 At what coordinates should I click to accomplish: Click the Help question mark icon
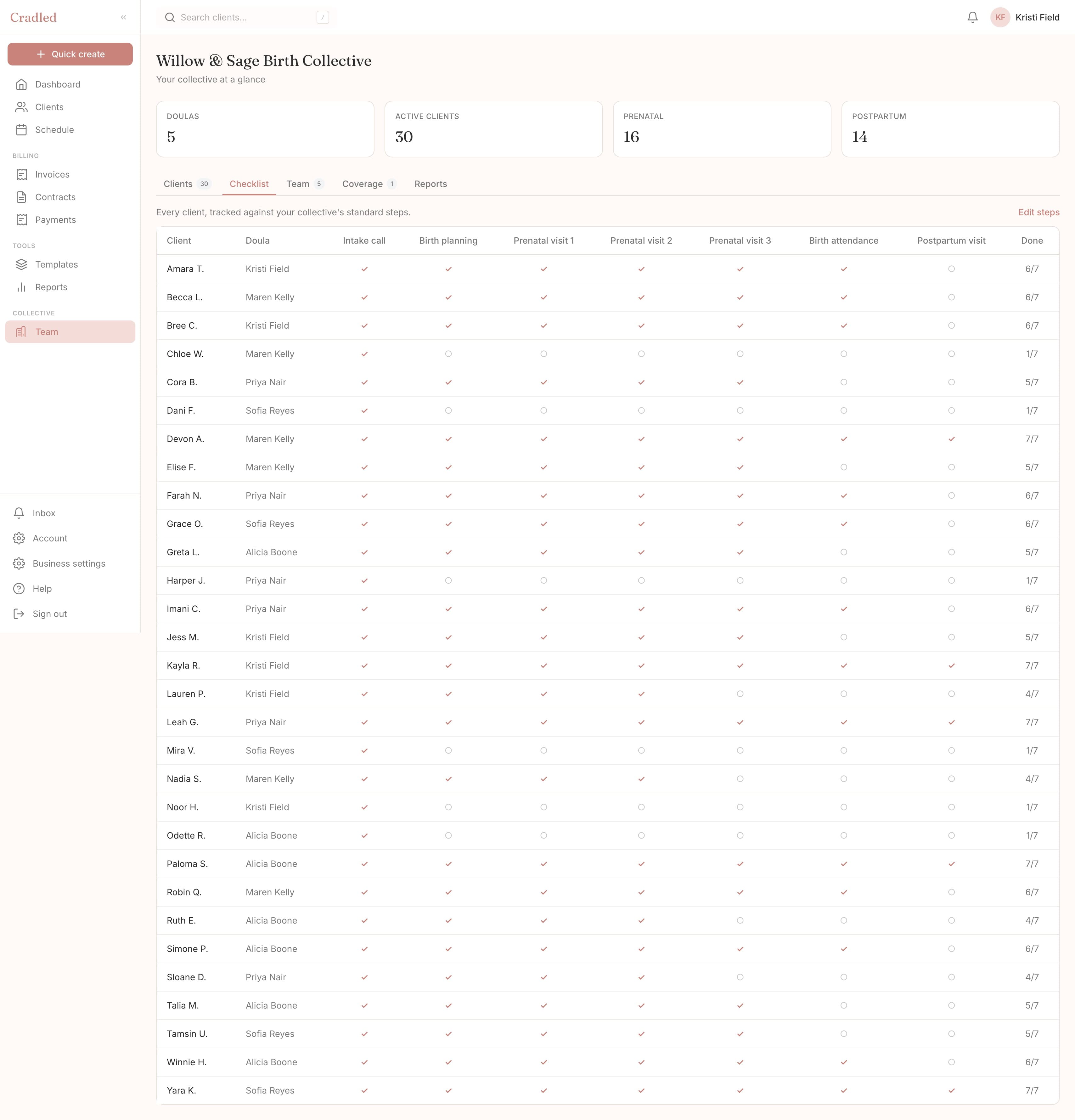pyautogui.click(x=19, y=589)
